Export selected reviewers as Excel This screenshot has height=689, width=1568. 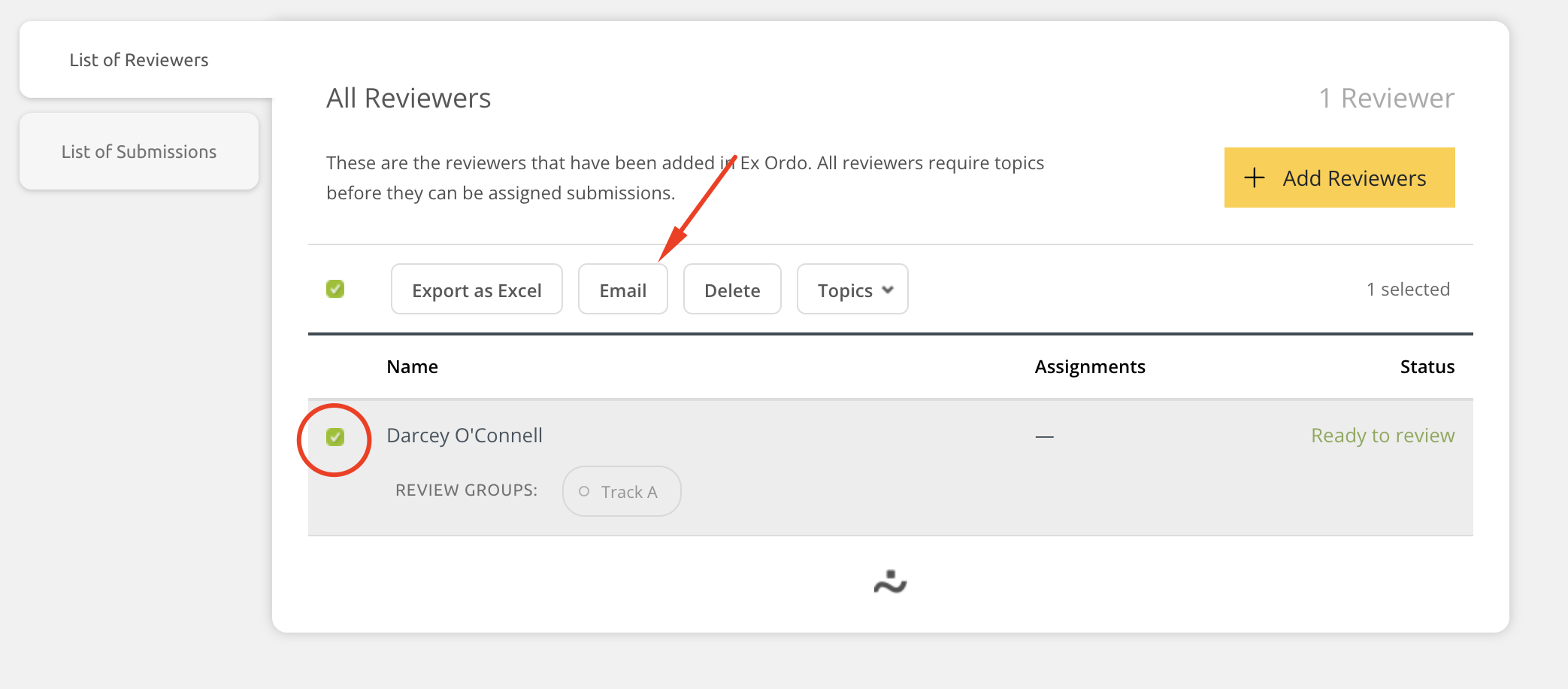[477, 290]
